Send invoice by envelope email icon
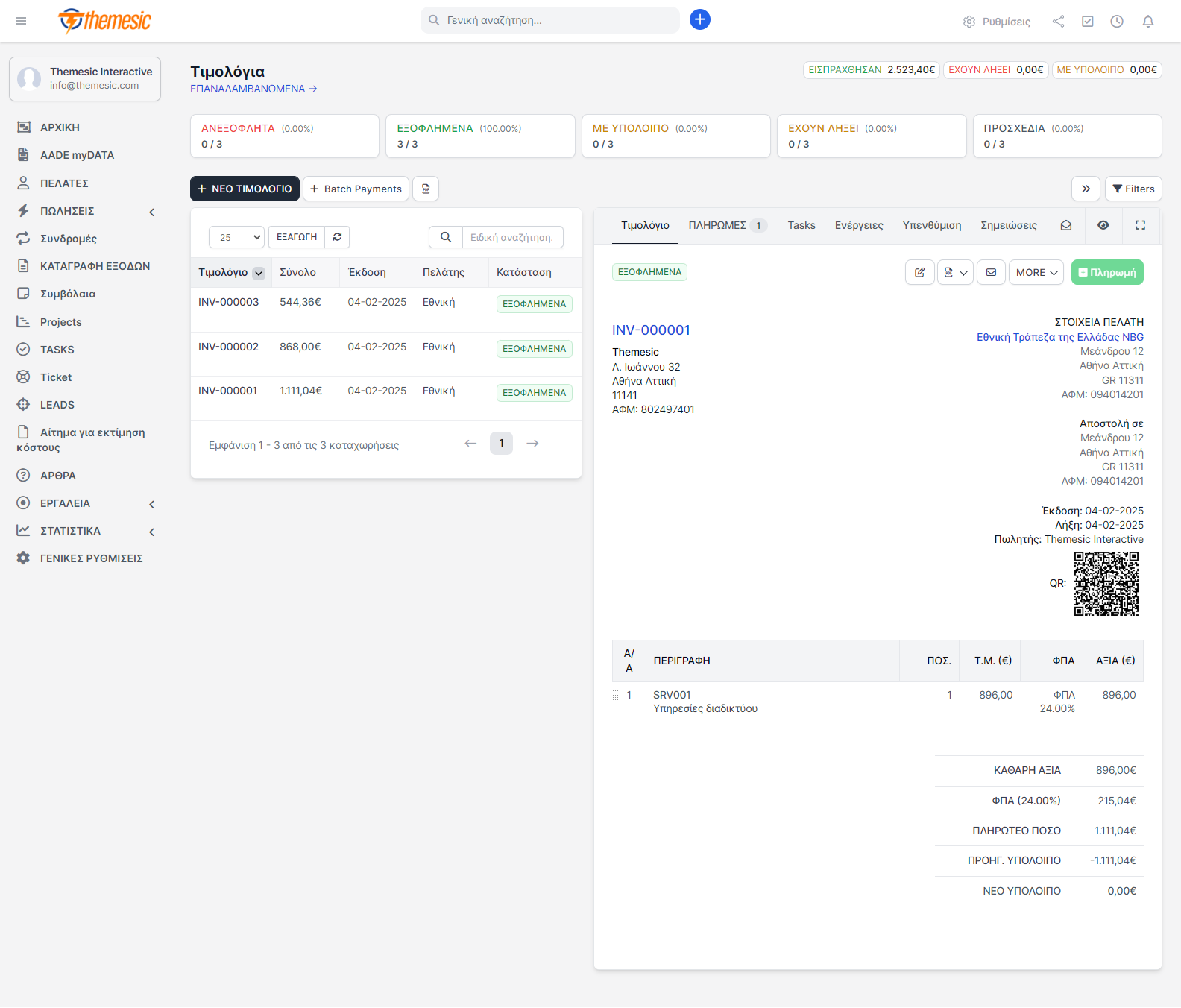This screenshot has height=1008, width=1181. click(991, 272)
